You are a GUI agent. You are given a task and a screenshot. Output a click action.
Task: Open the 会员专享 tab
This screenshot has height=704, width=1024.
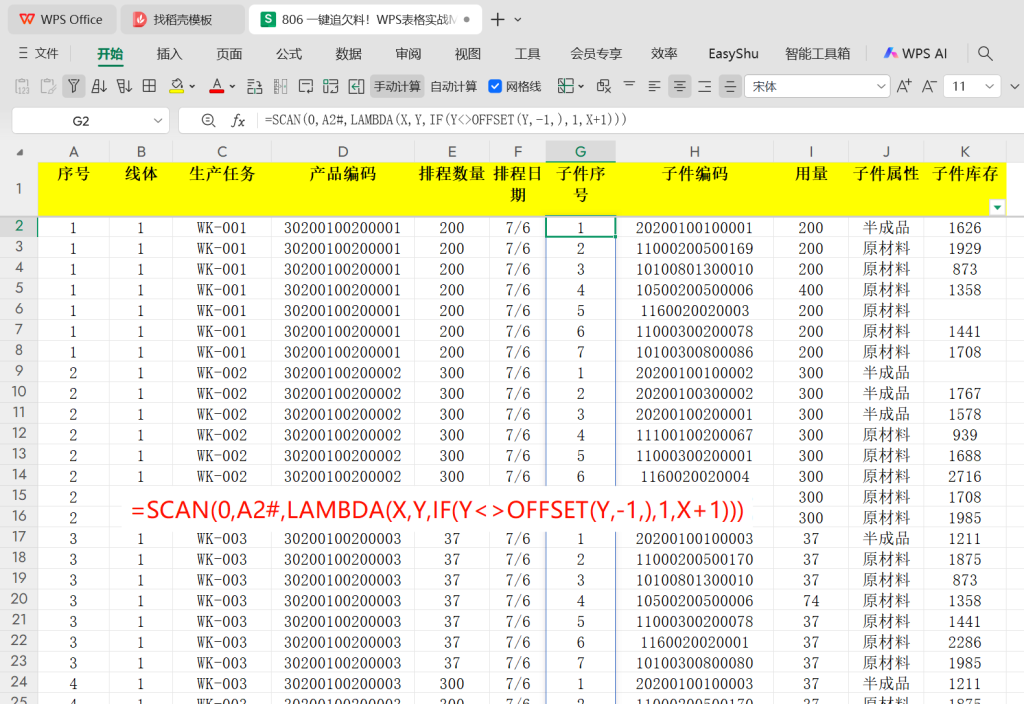click(x=596, y=54)
